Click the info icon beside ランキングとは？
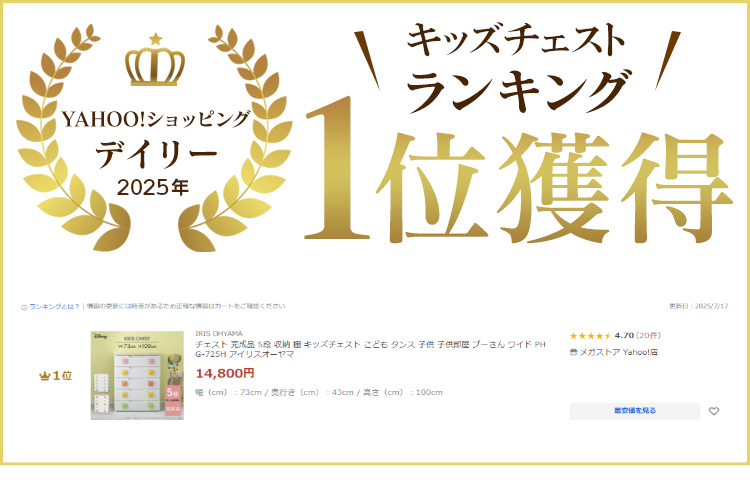 (x=24, y=307)
